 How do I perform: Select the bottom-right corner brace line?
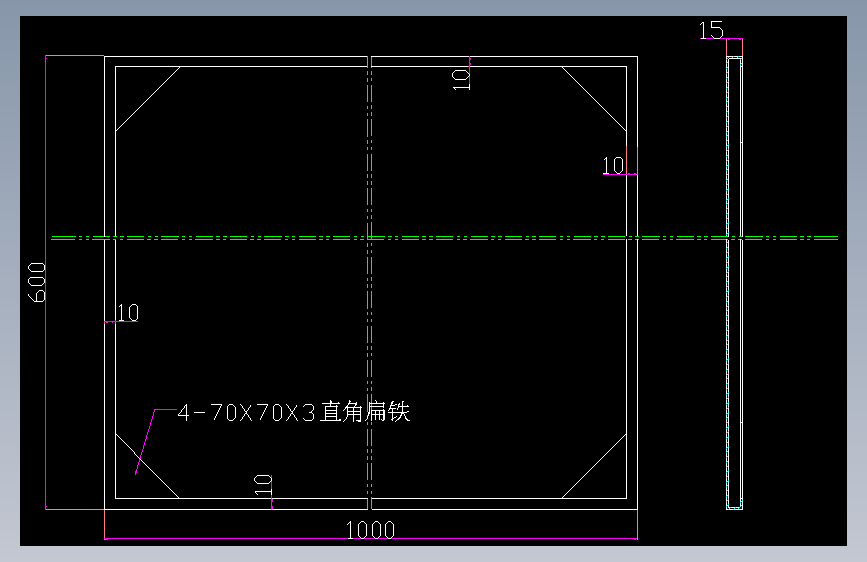(594, 466)
